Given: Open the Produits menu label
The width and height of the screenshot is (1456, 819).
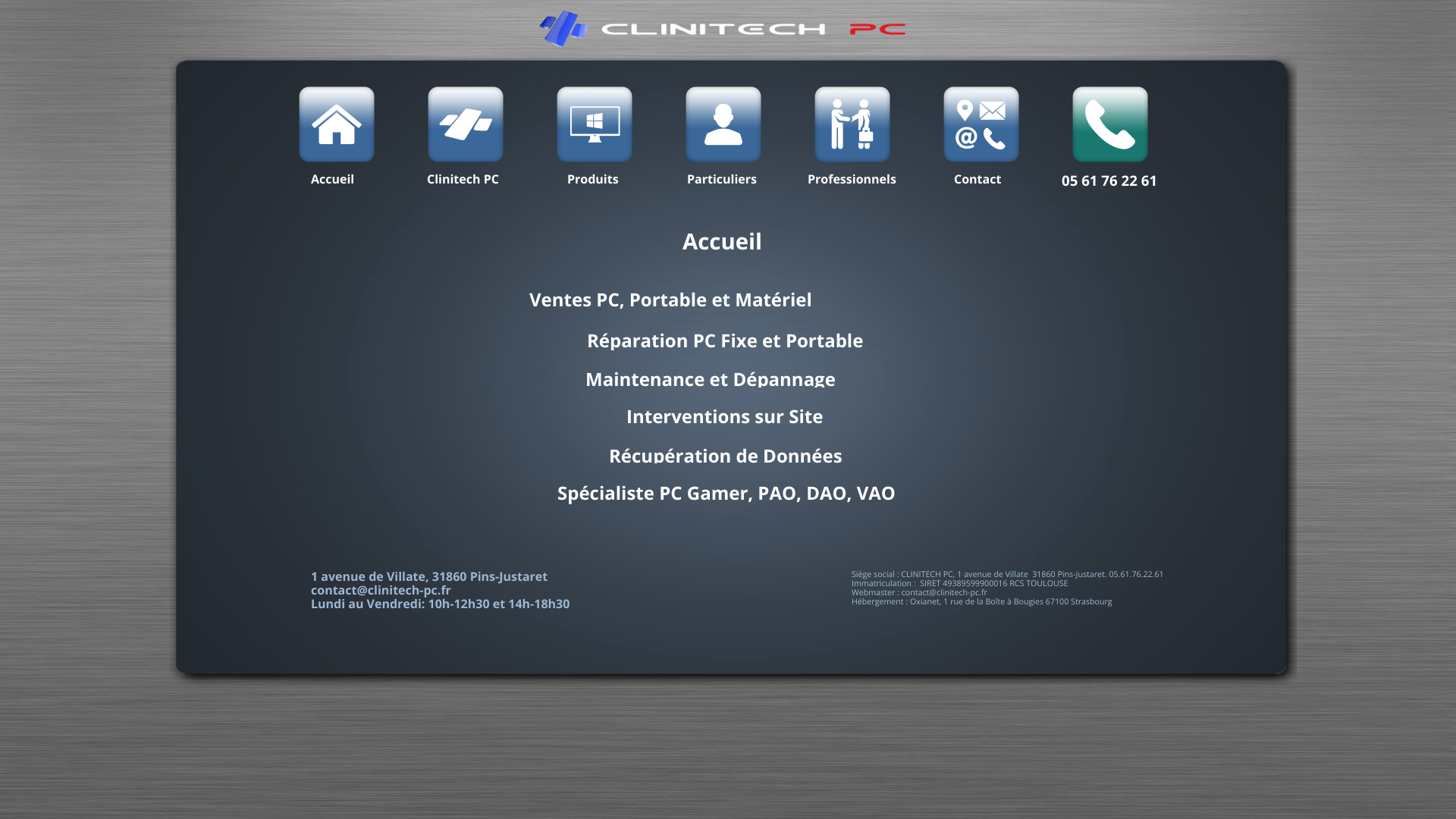Looking at the screenshot, I should [x=593, y=179].
